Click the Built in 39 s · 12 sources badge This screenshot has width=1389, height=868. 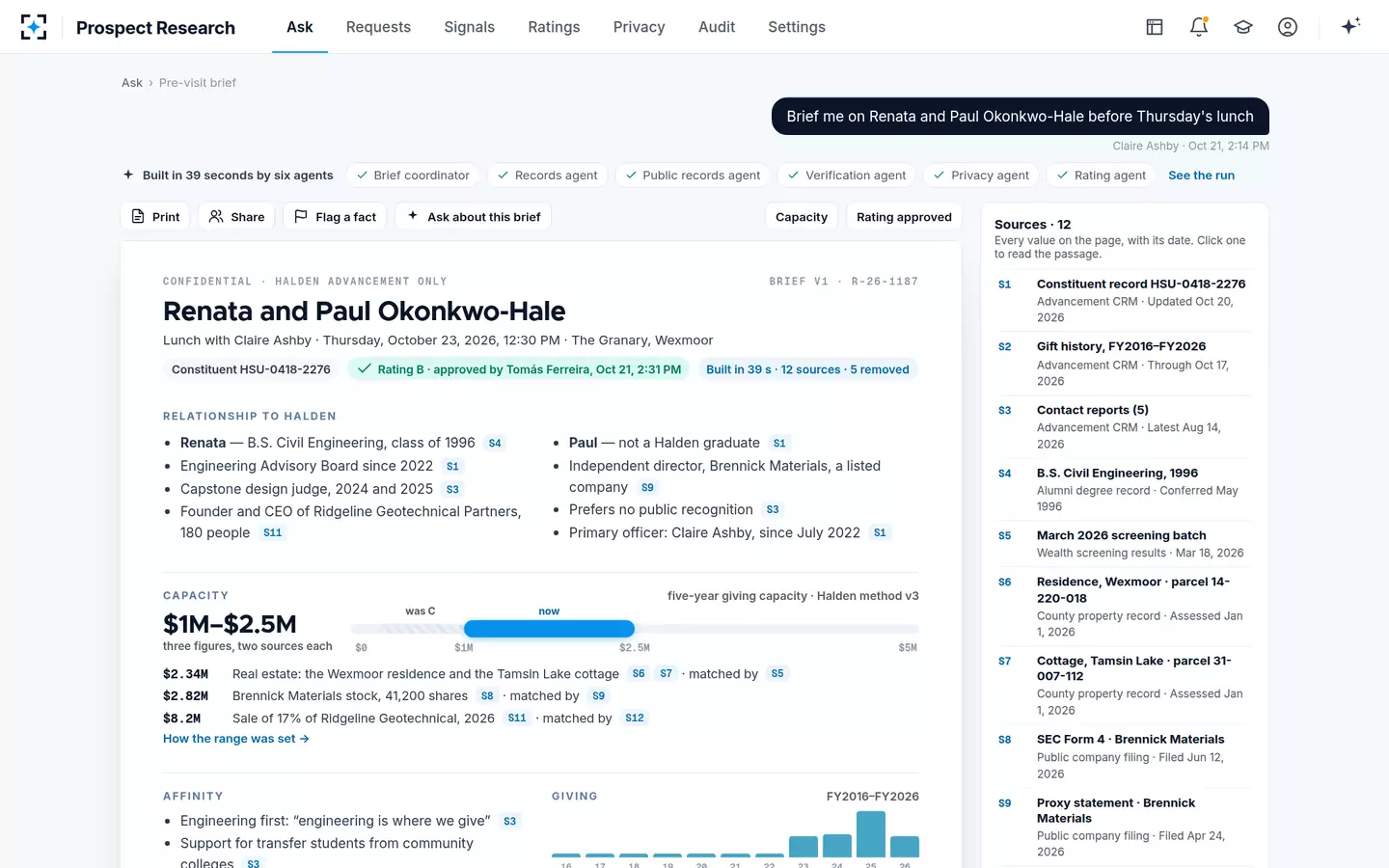pos(807,369)
